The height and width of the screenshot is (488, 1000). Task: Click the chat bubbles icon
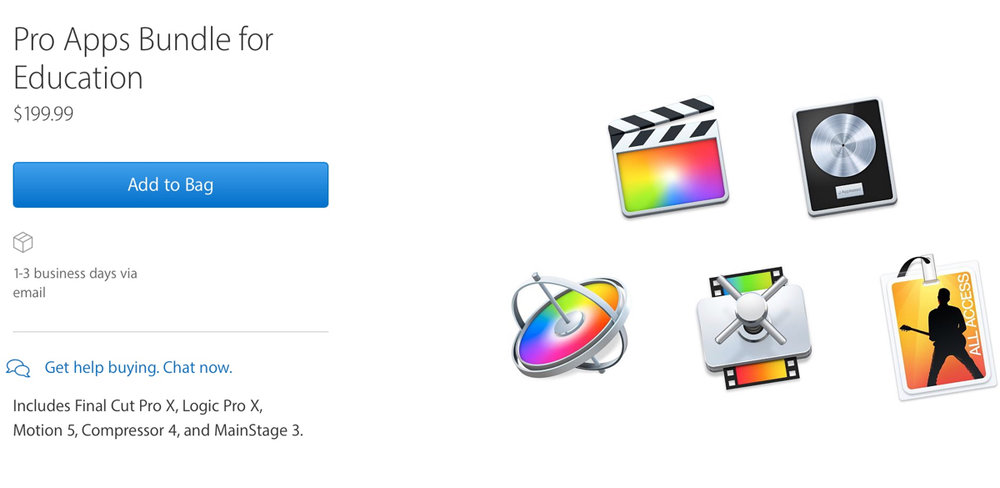pyautogui.click(x=18, y=367)
